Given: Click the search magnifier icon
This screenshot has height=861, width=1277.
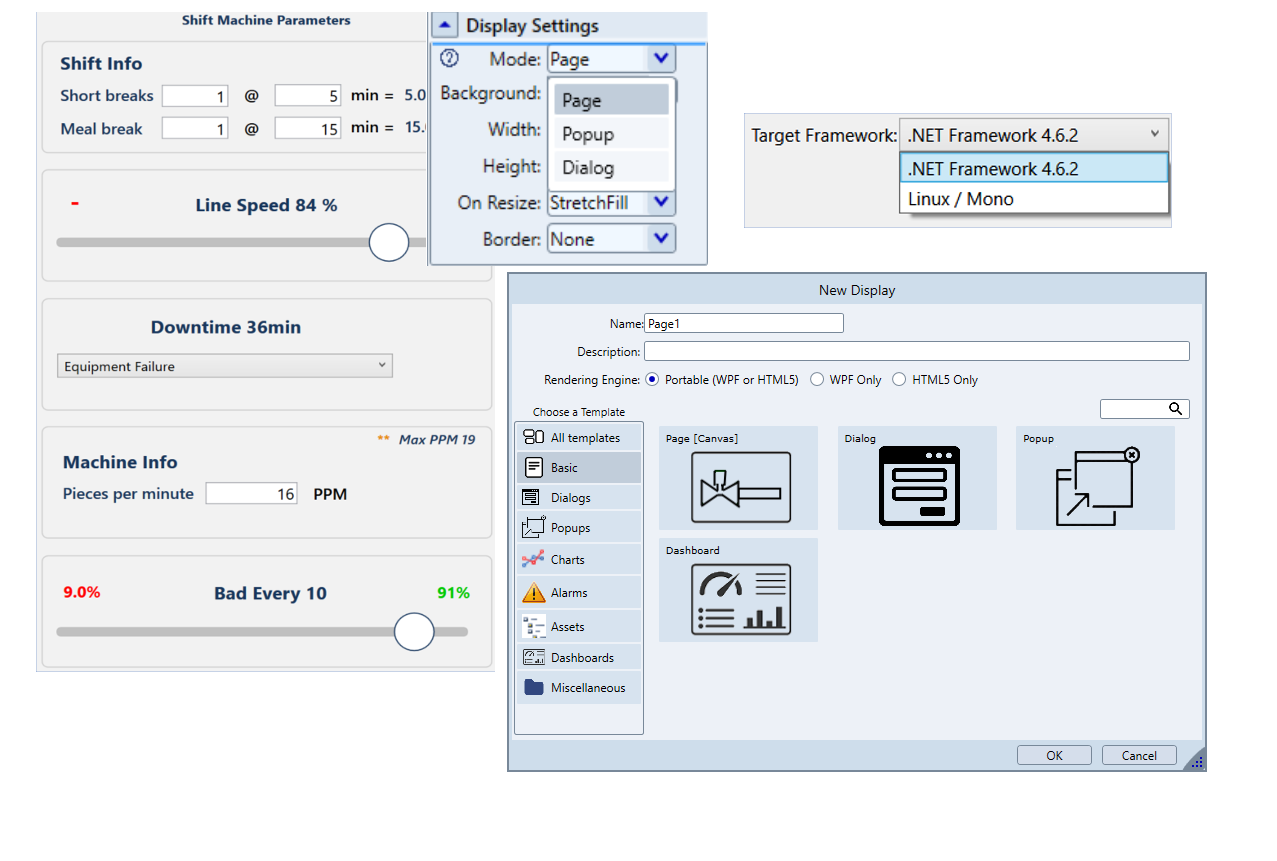Looking at the screenshot, I should [1176, 409].
